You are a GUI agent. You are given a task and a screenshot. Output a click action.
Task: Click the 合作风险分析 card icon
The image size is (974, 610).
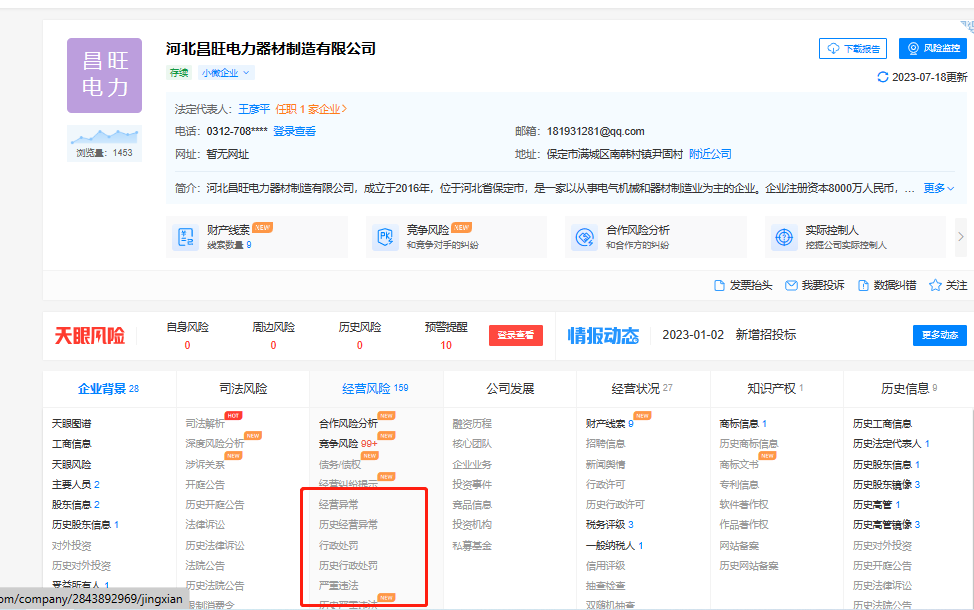(585, 237)
